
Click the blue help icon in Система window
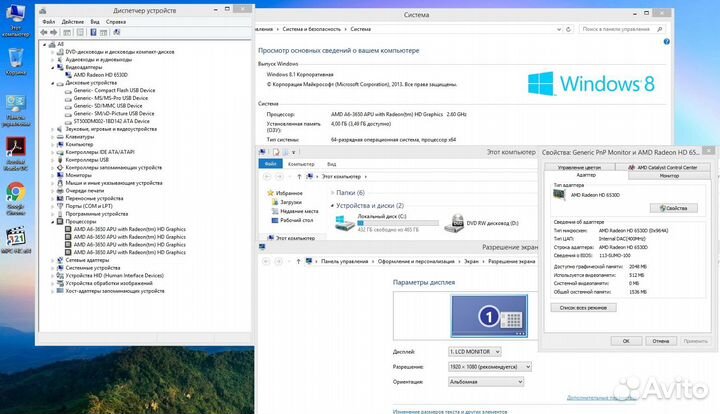point(666,42)
